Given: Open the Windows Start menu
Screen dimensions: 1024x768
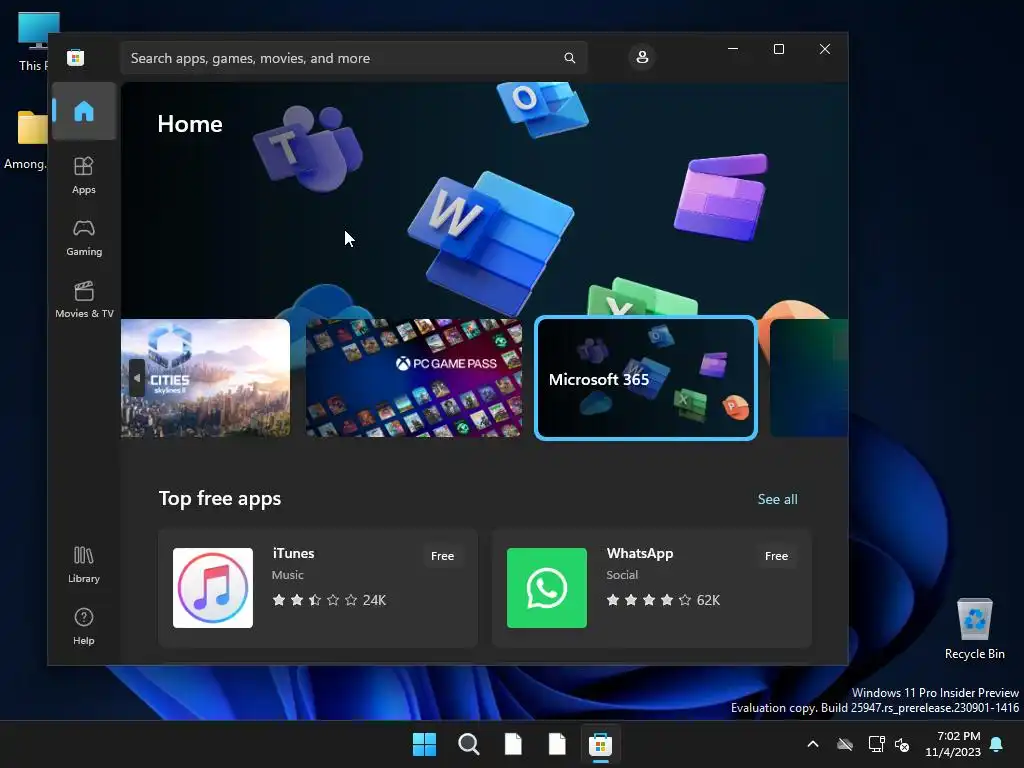Looking at the screenshot, I should tap(424, 744).
